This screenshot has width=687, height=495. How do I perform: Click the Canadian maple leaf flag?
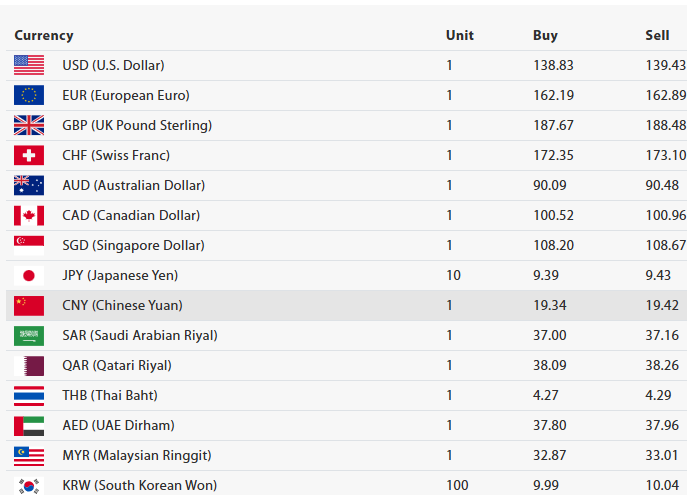point(29,215)
